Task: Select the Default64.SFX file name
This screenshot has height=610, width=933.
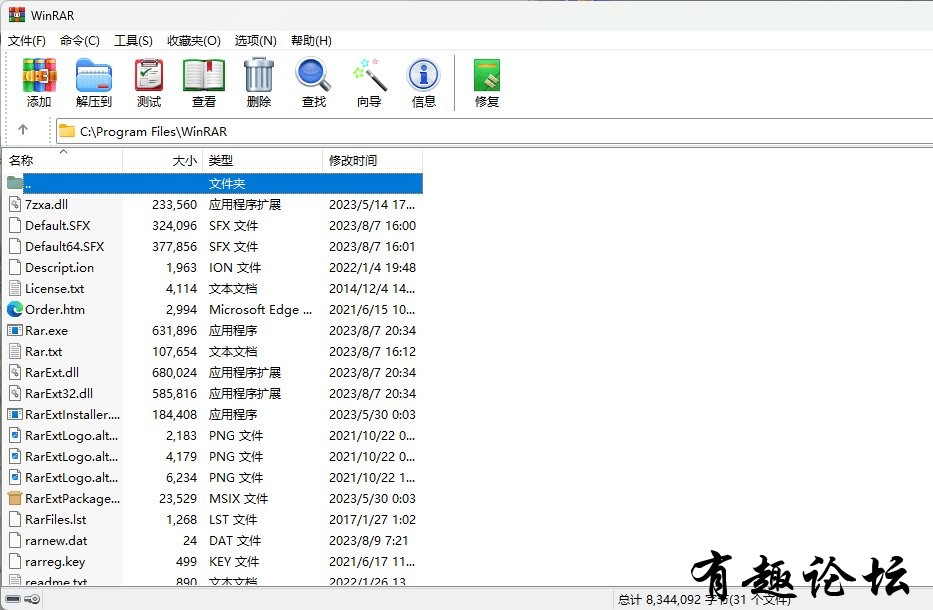Action: click(64, 246)
